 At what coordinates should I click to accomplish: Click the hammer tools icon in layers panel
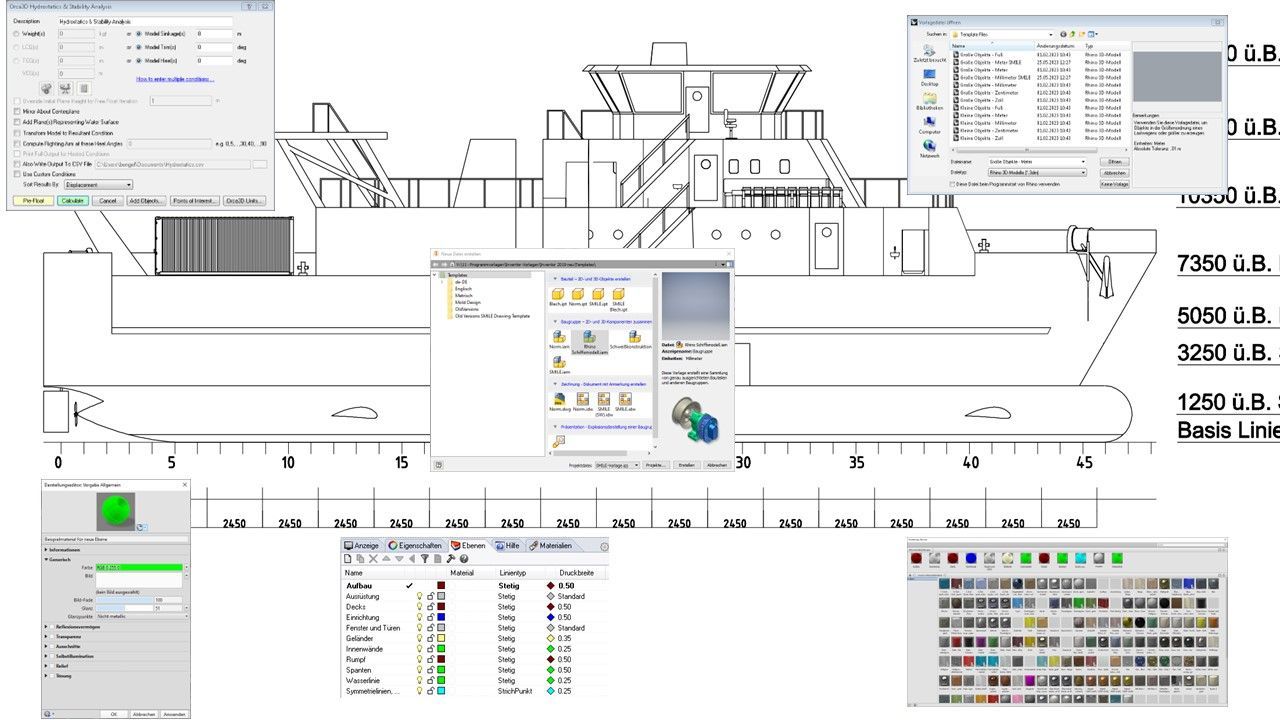click(450, 559)
